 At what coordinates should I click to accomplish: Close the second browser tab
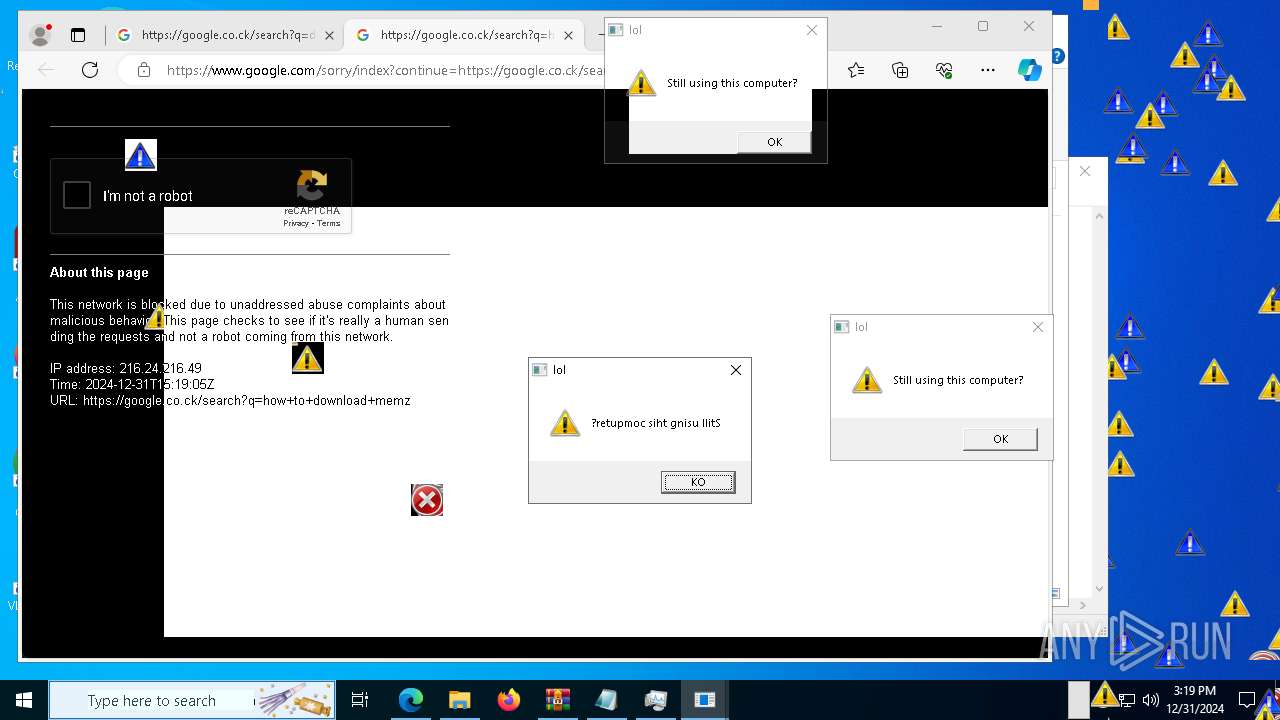point(568,35)
